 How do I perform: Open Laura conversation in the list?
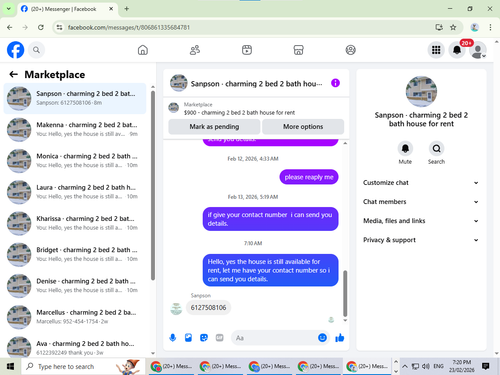[x=75, y=192]
